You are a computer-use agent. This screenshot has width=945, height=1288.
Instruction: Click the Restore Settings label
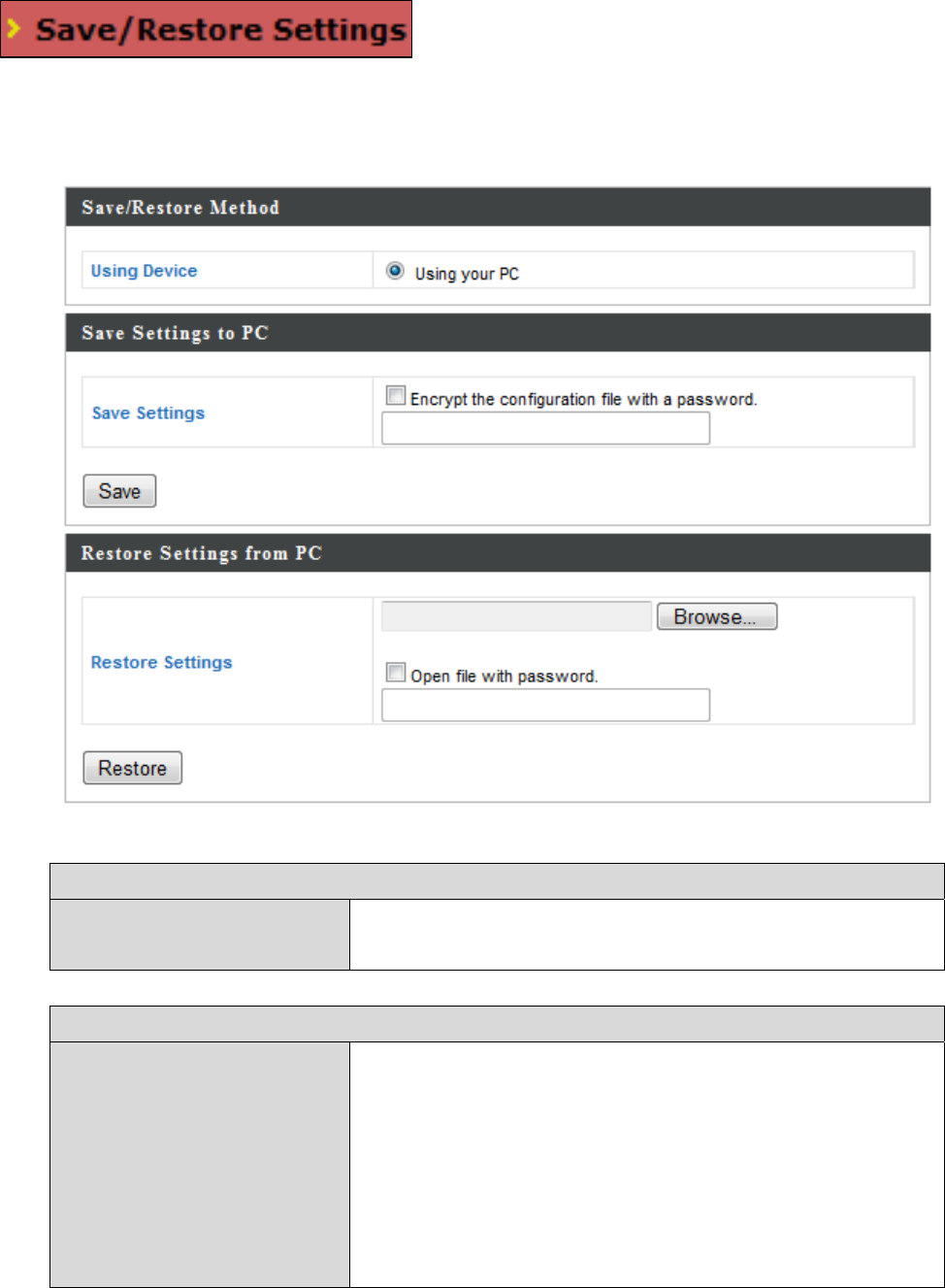coord(161,662)
